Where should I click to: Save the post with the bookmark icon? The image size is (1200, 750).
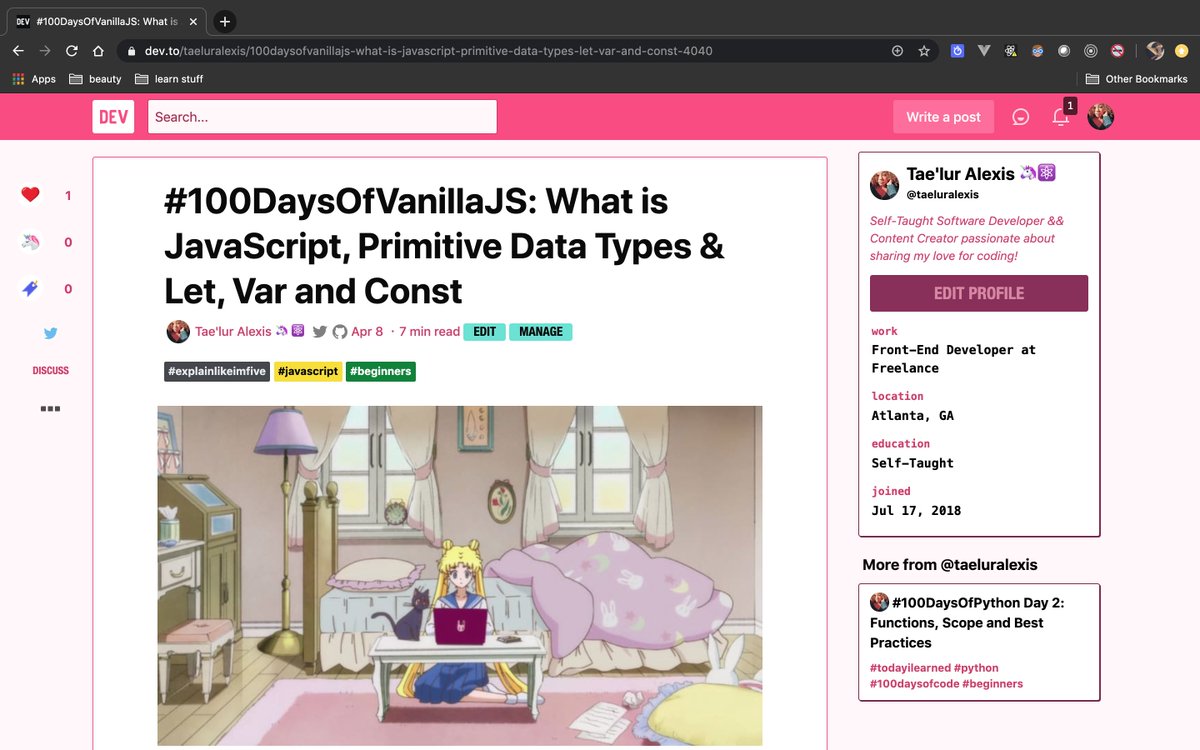tap(30, 289)
